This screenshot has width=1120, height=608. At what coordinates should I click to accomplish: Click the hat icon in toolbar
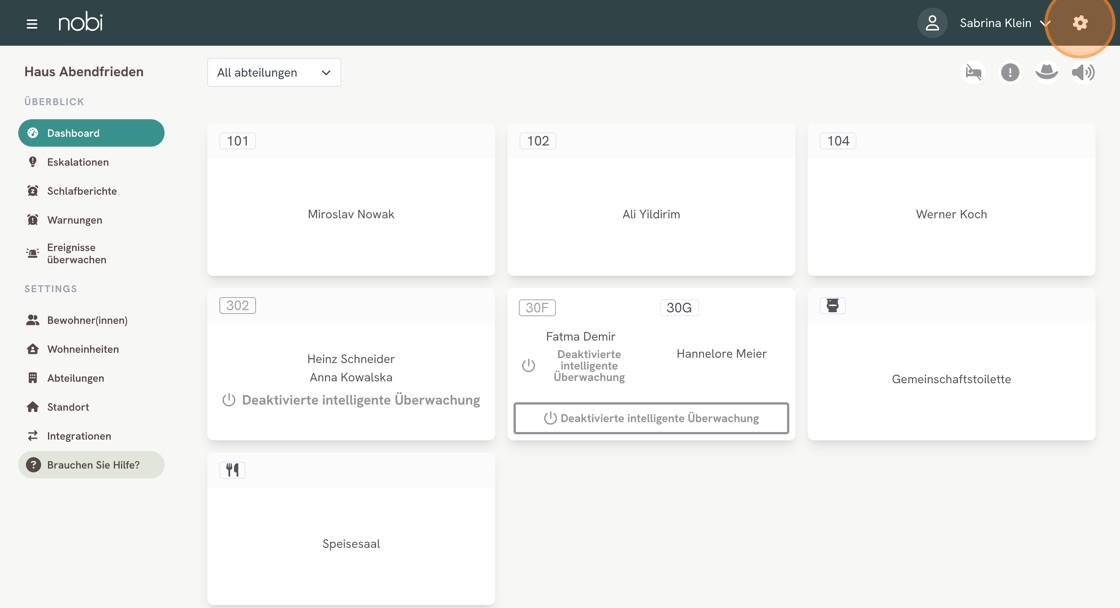point(1046,72)
